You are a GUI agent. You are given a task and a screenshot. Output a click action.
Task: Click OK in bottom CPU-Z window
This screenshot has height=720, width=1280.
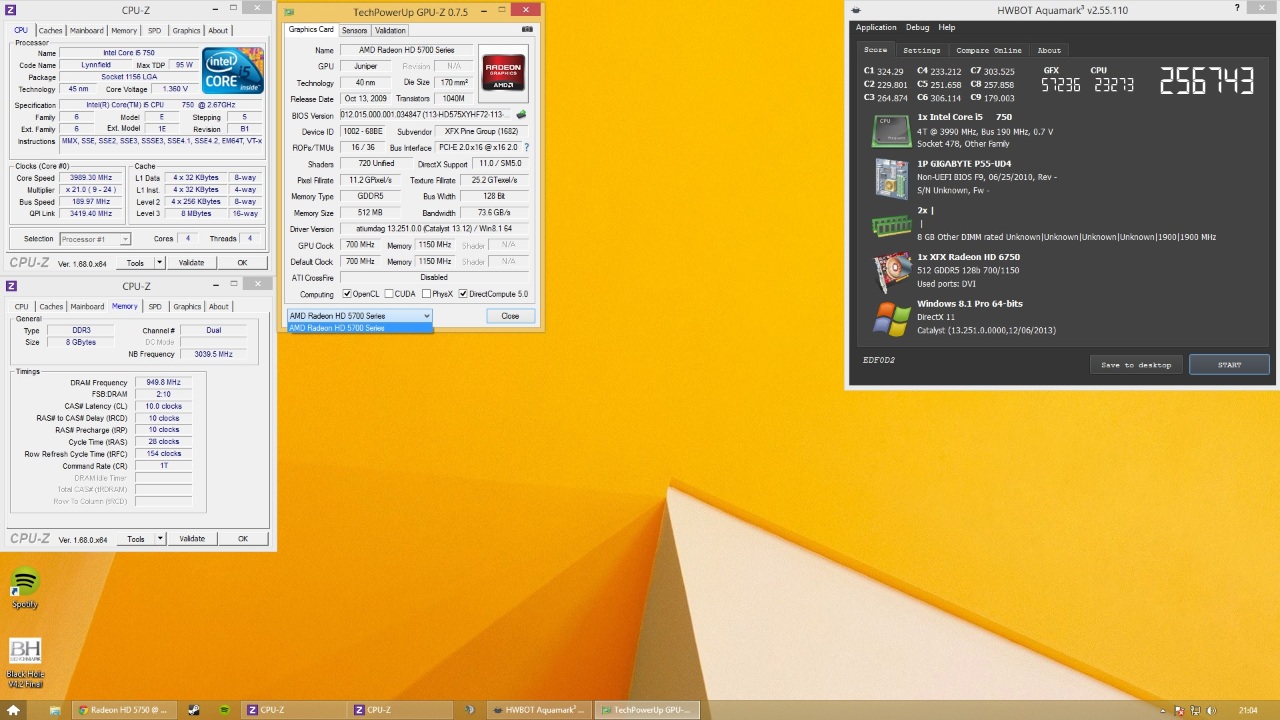click(x=242, y=539)
